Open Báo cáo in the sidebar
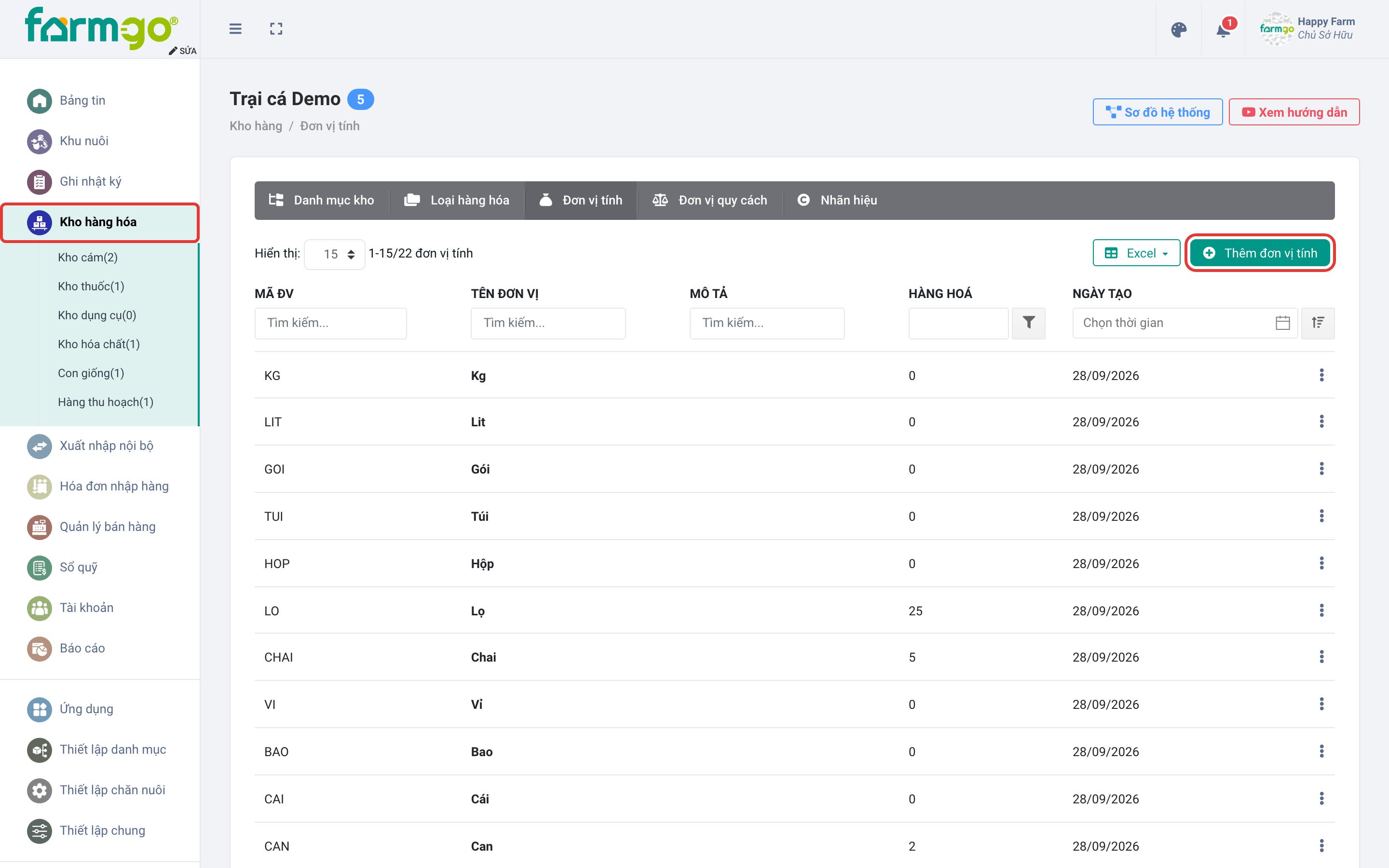This screenshot has width=1389, height=868. coord(66,649)
